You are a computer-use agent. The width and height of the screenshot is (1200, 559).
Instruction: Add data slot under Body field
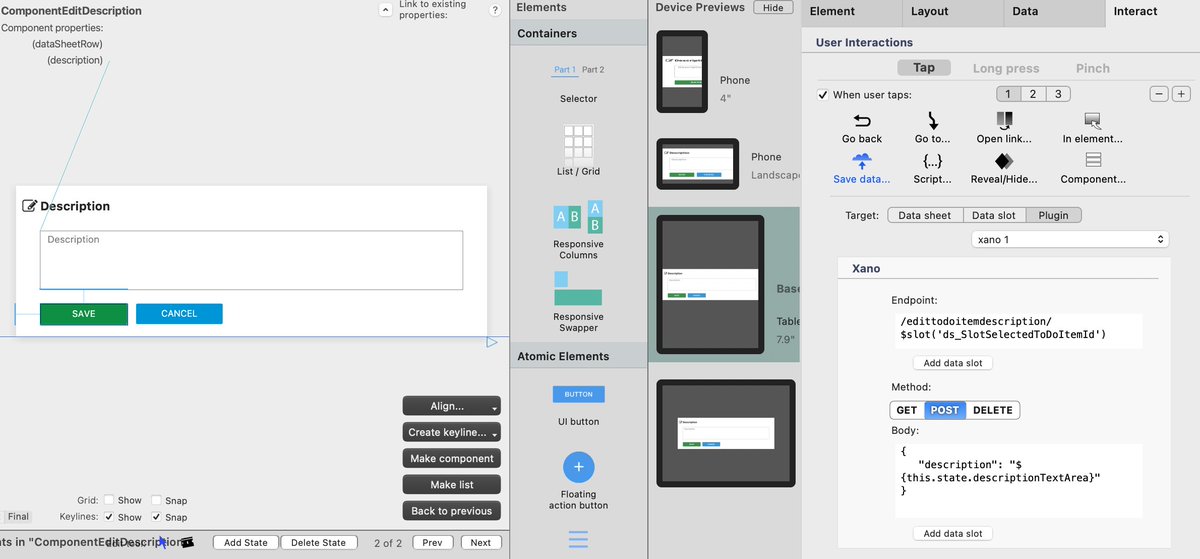953,533
